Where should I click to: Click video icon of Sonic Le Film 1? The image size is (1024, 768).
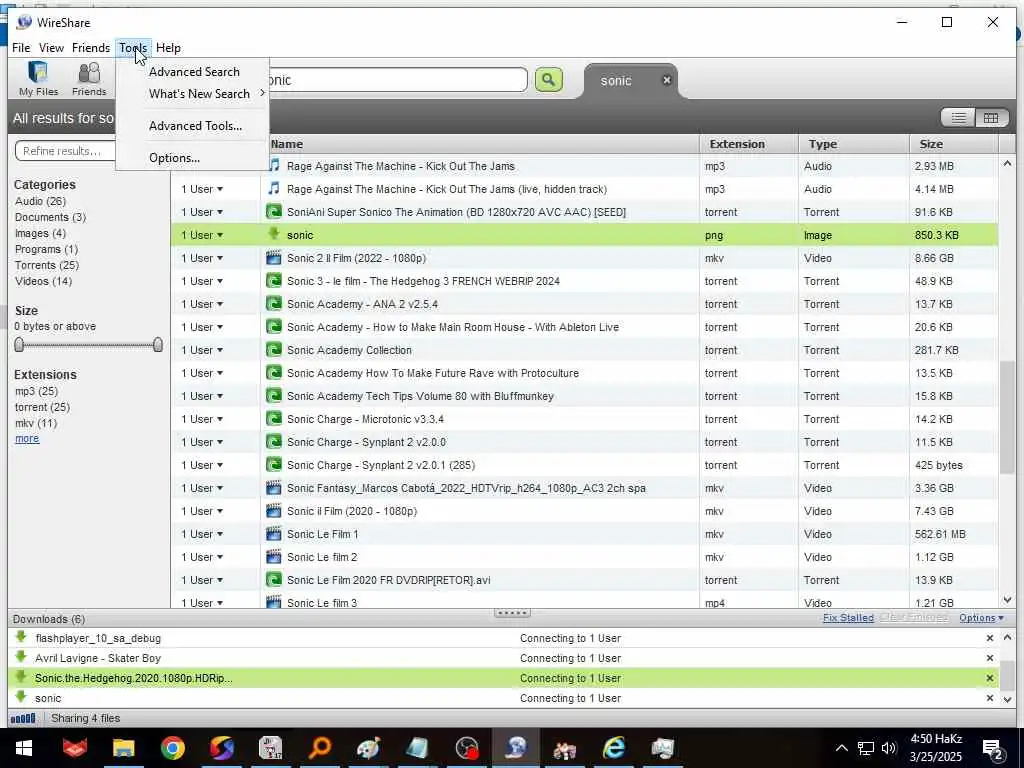click(x=274, y=534)
